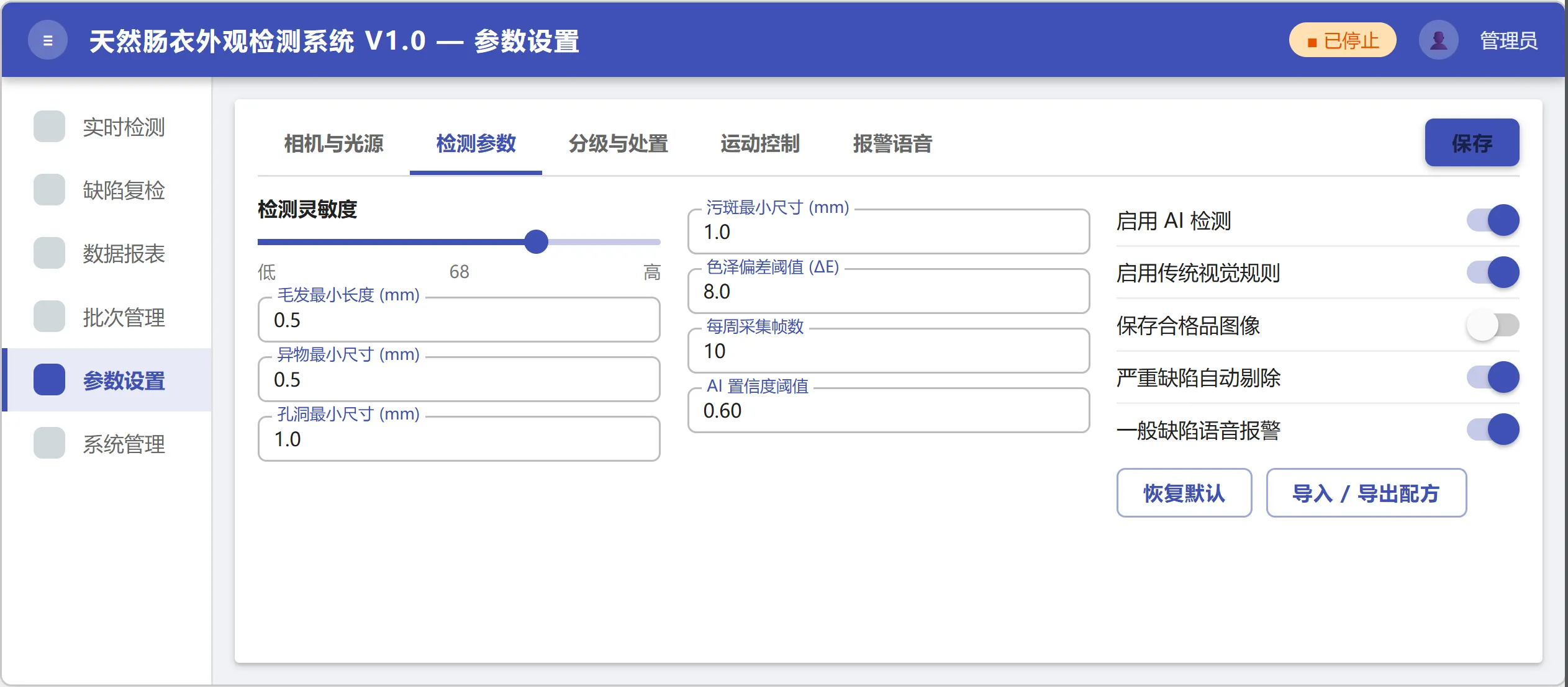Focus the 异物最小尺寸 (mm) field
Image resolution: width=1568 pixels, height=687 pixels.
click(x=459, y=379)
